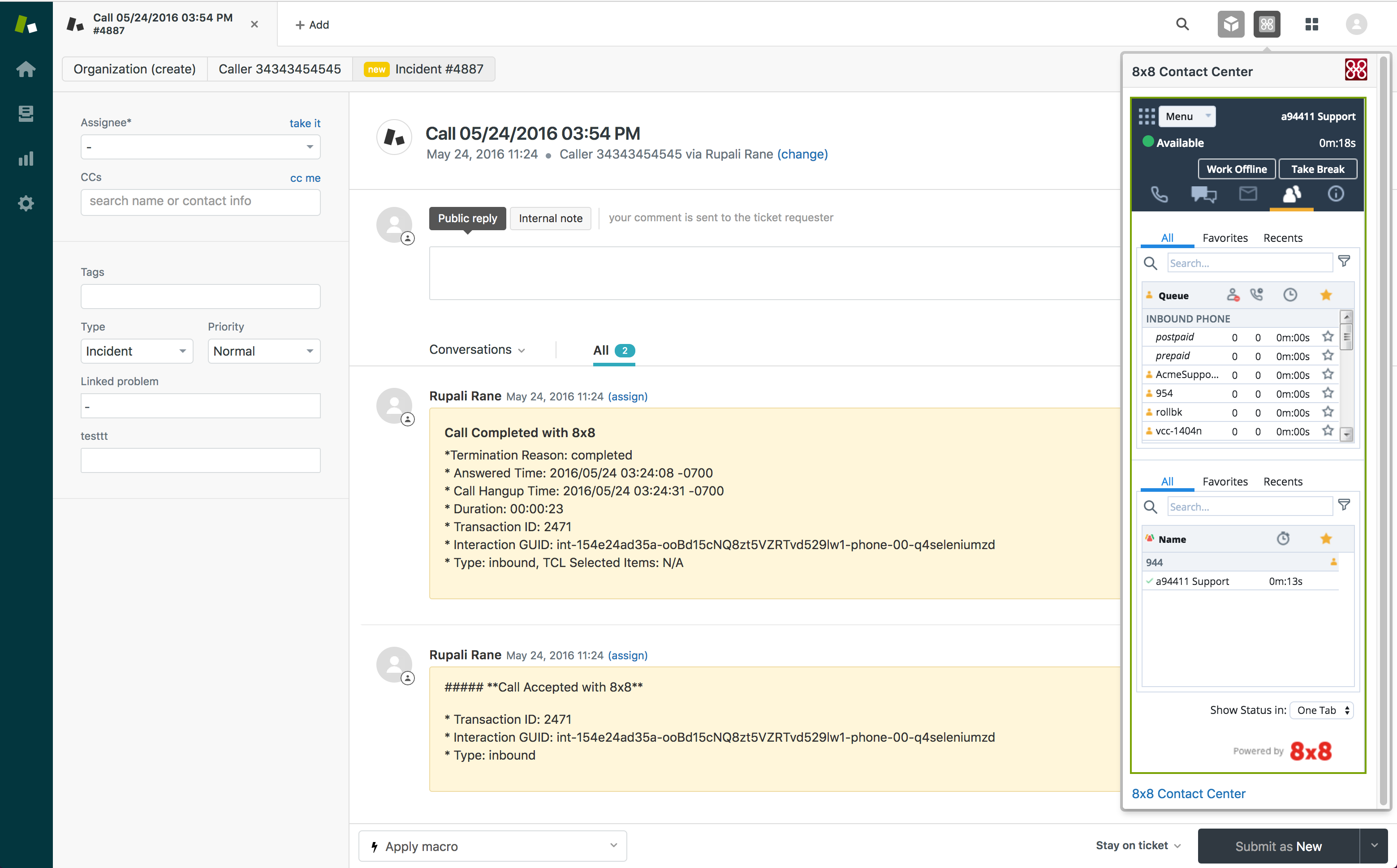Image resolution: width=1397 pixels, height=868 pixels.
Task: Click the cc me link
Action: coord(305,178)
